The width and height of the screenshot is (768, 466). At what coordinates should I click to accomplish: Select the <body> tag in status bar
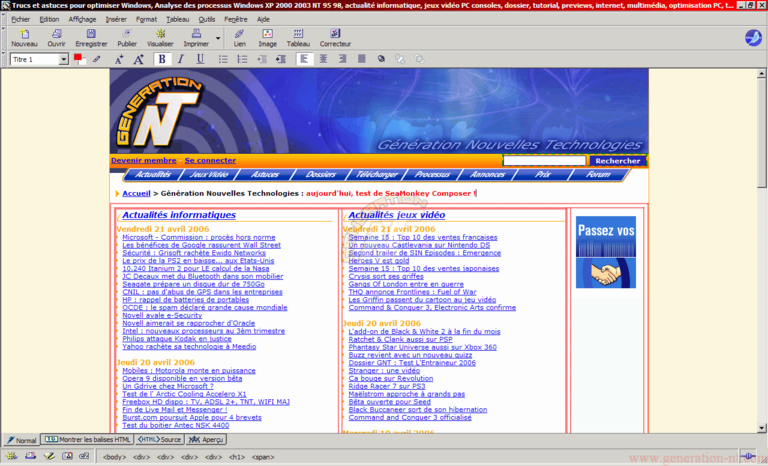pyautogui.click(x=114, y=457)
